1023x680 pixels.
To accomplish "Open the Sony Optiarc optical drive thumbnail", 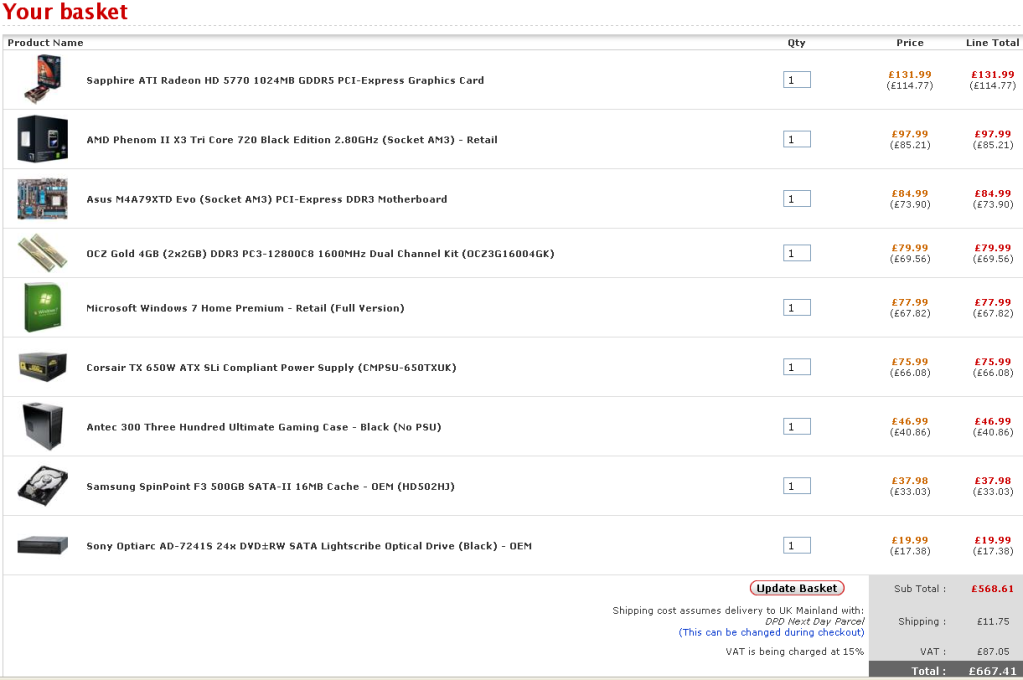I will tap(43, 545).
